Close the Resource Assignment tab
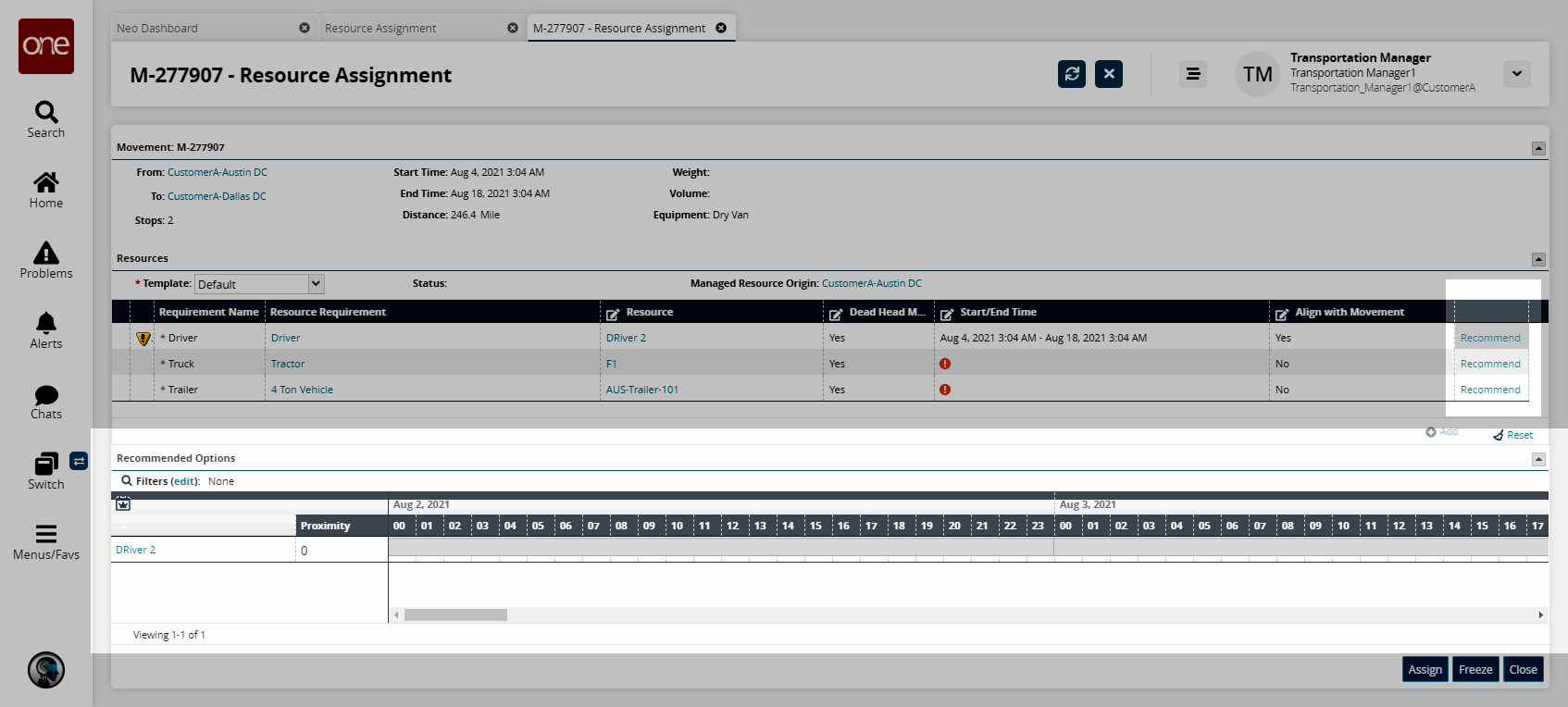This screenshot has height=707, width=1568. pyautogui.click(x=513, y=28)
